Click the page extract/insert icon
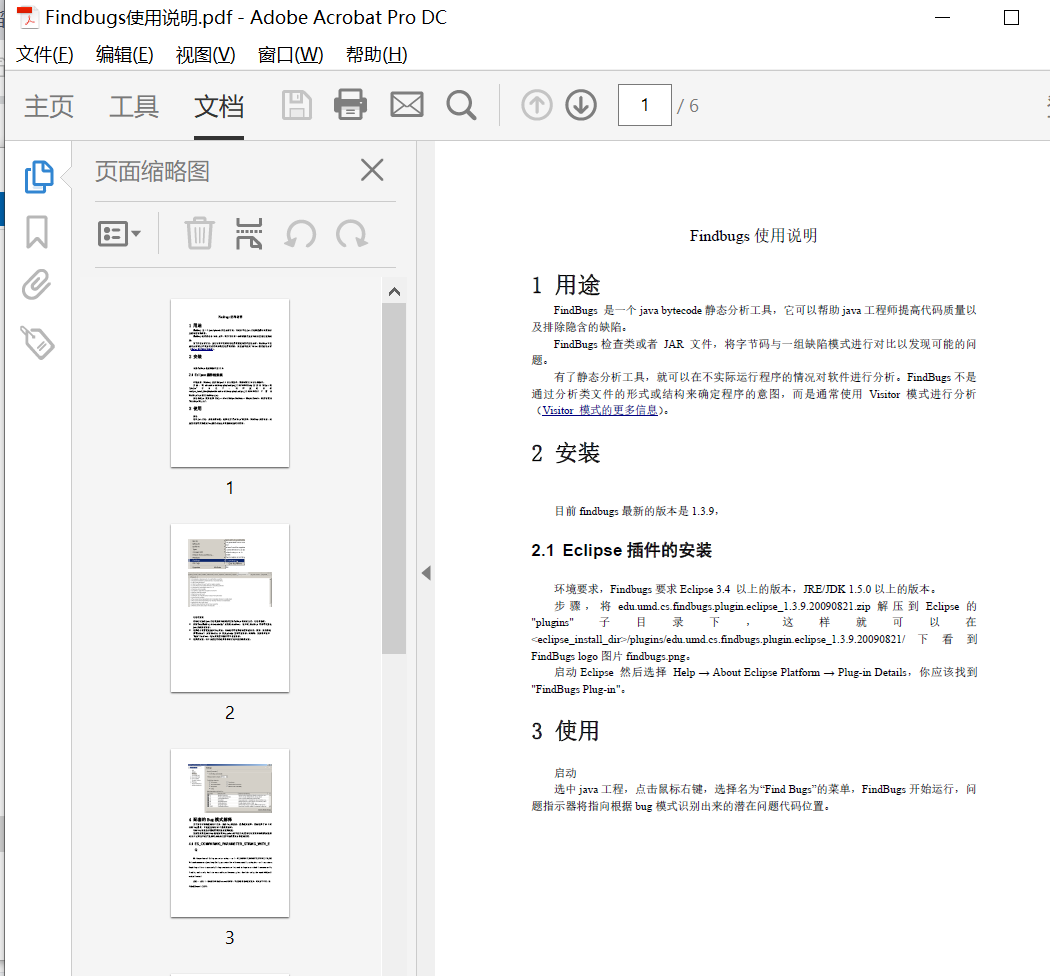This screenshot has height=976, width=1050. tap(249, 234)
